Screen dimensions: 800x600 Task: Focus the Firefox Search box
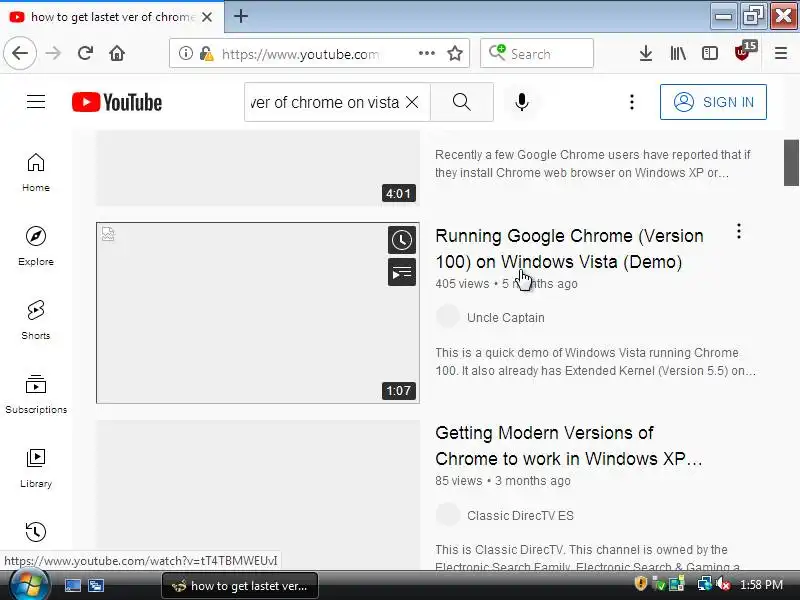(x=537, y=53)
